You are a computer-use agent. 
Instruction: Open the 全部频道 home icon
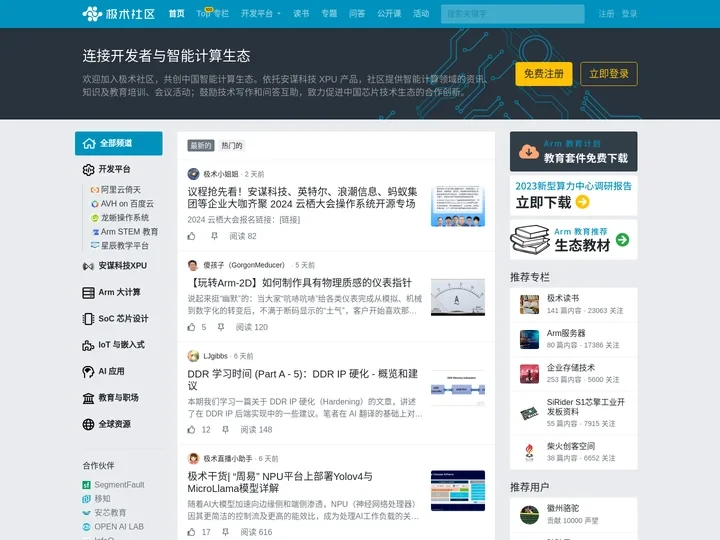(x=89, y=143)
